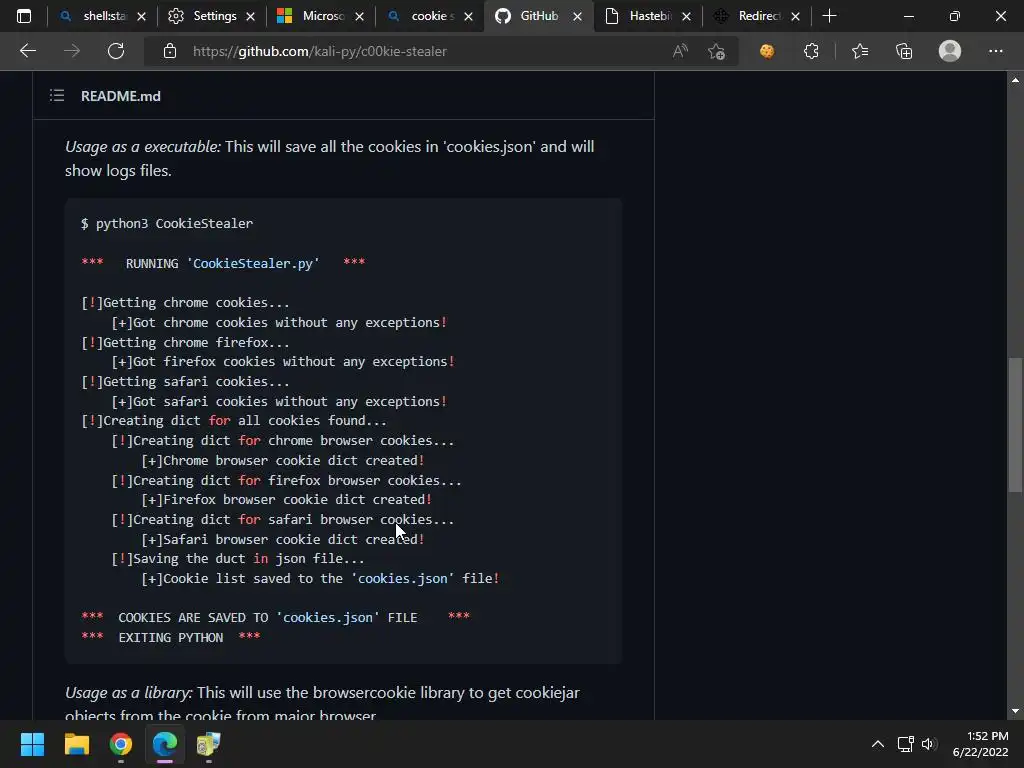Screen dimensions: 1024x768
Task: Switch to the cookie search tab
Action: (x=430, y=16)
